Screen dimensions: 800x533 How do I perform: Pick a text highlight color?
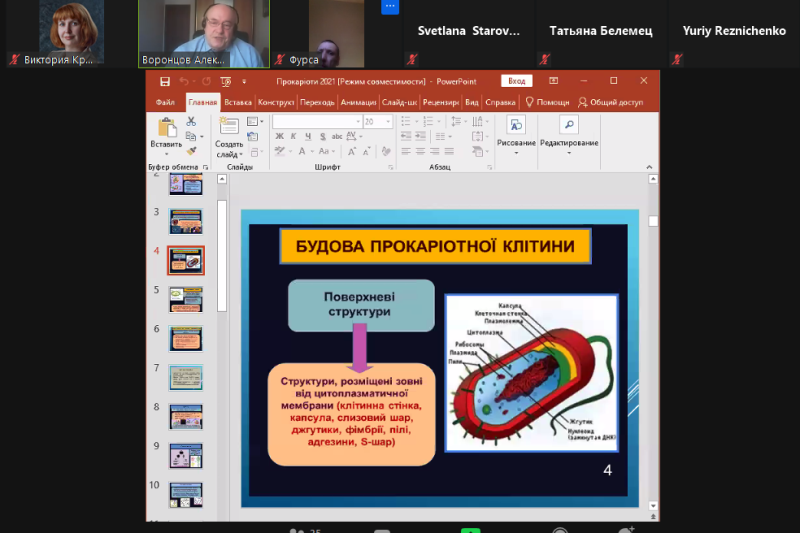[280, 151]
